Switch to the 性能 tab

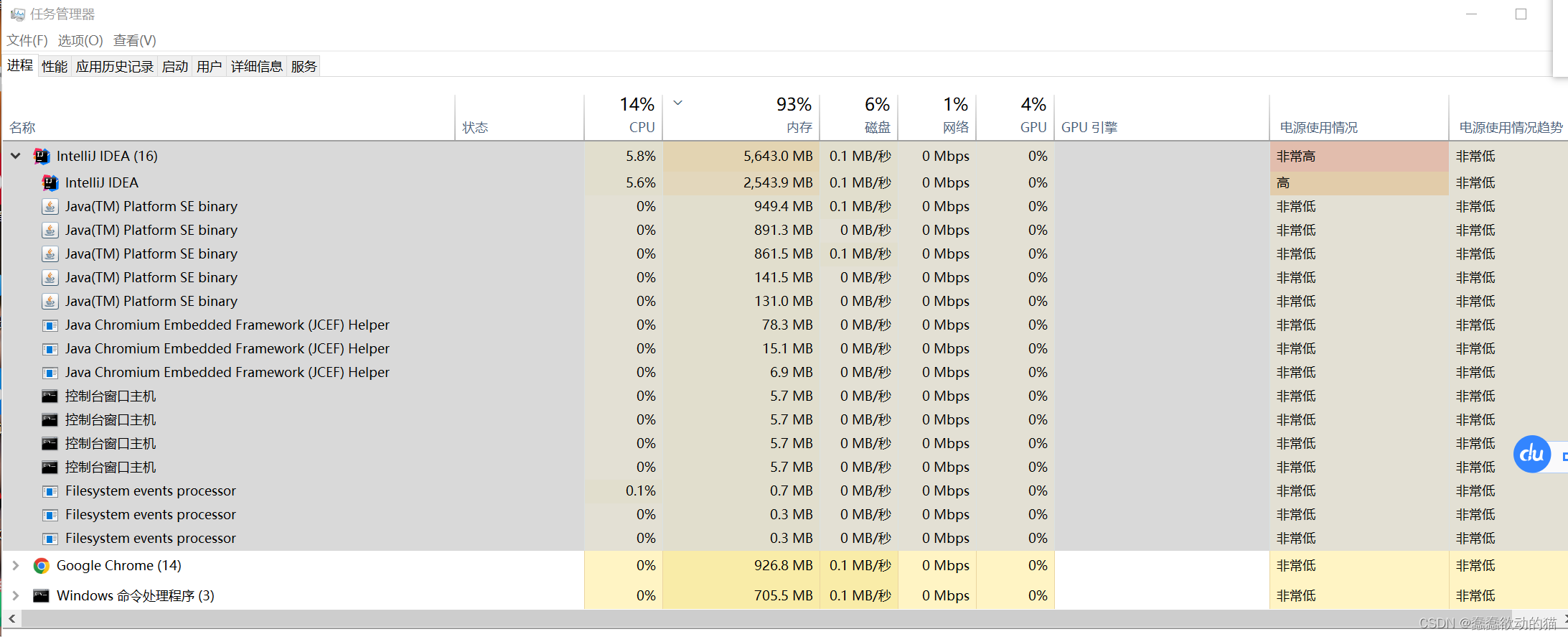(55, 66)
